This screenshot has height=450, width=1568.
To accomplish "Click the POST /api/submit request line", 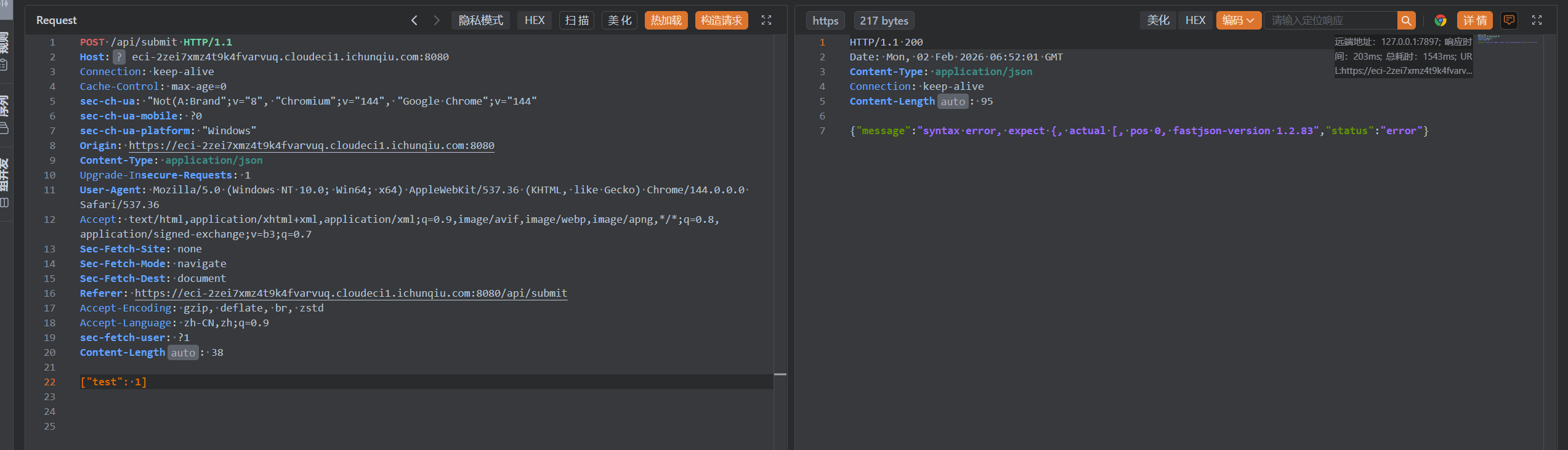I will [156, 42].
